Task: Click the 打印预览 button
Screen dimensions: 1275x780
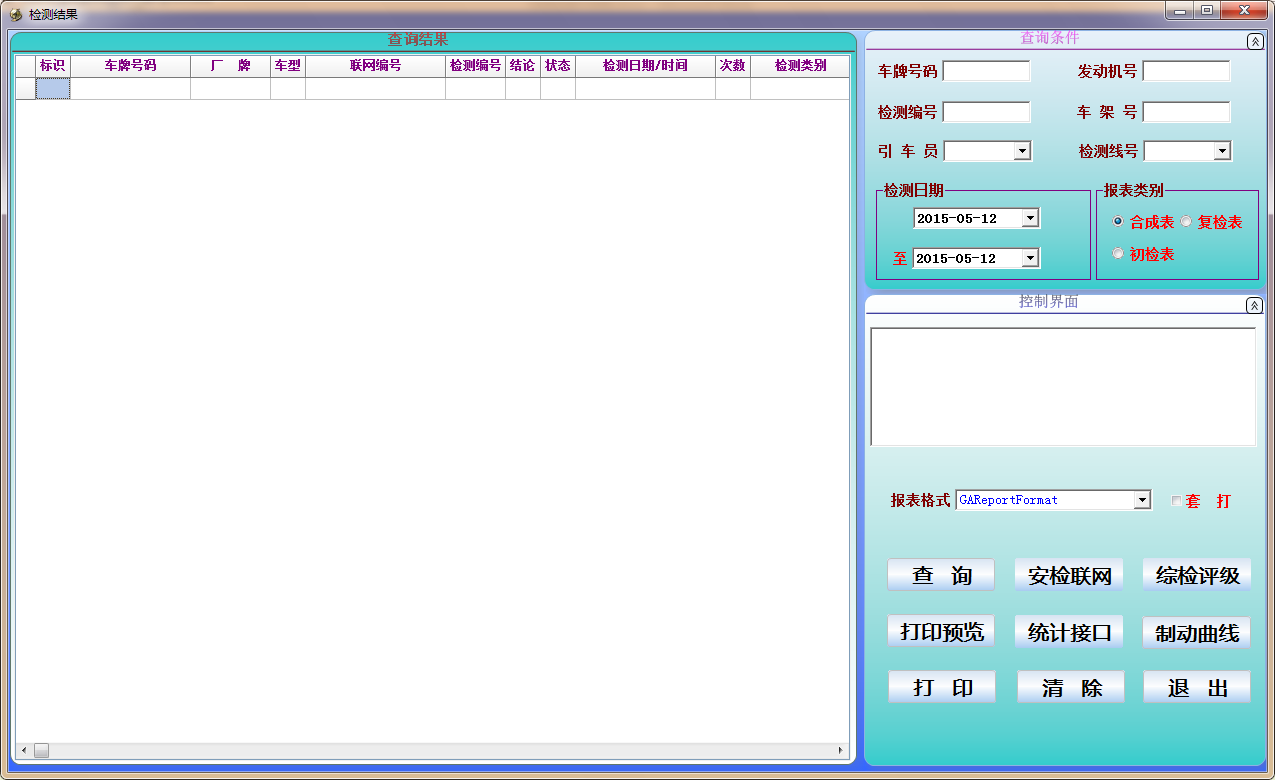Action: point(941,632)
